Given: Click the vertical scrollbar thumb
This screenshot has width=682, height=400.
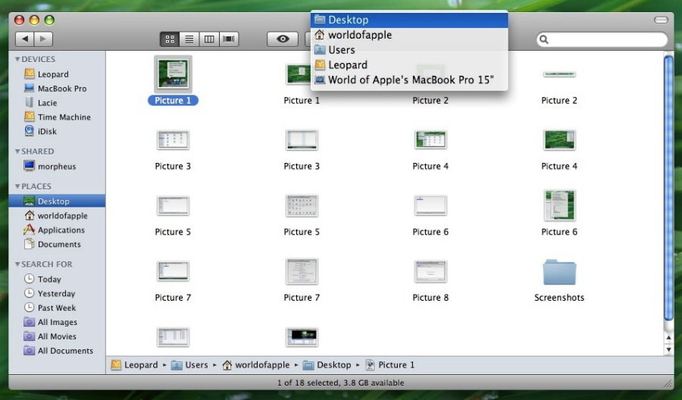Looking at the screenshot, I should pyautogui.click(x=669, y=188).
